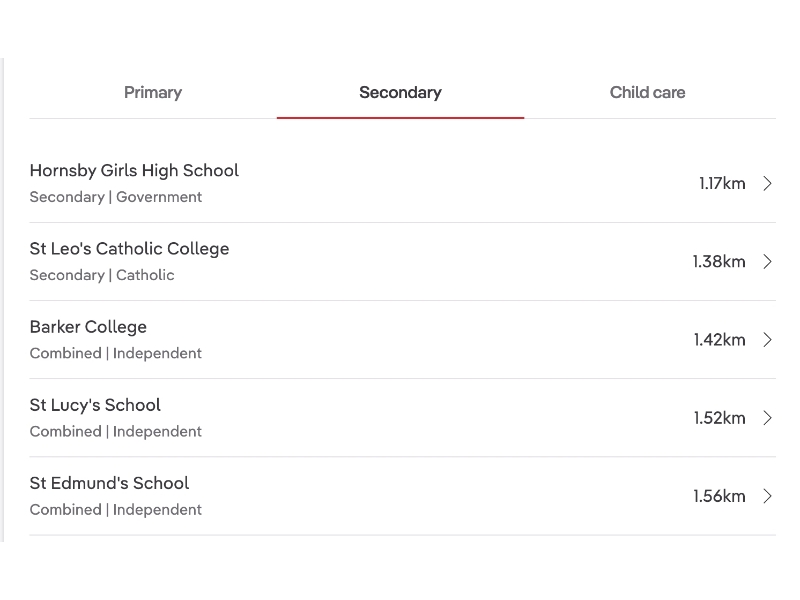Open Barker College details via chevron
800x600 pixels.
pos(767,340)
